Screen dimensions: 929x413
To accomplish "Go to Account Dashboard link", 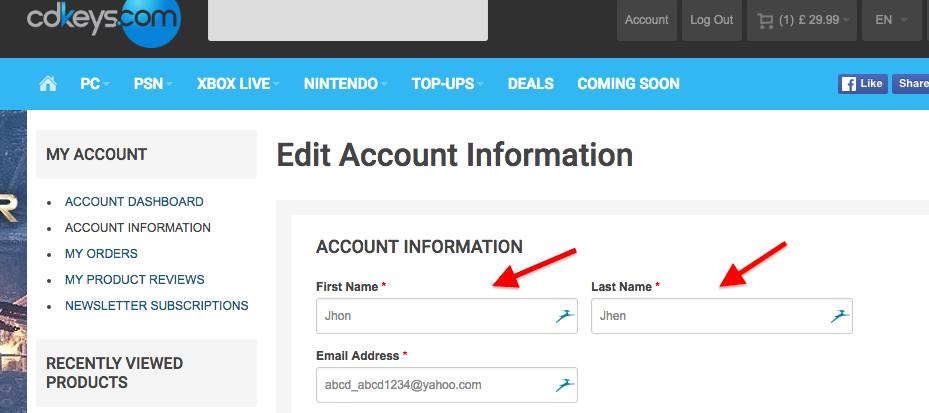I will click(x=134, y=202).
